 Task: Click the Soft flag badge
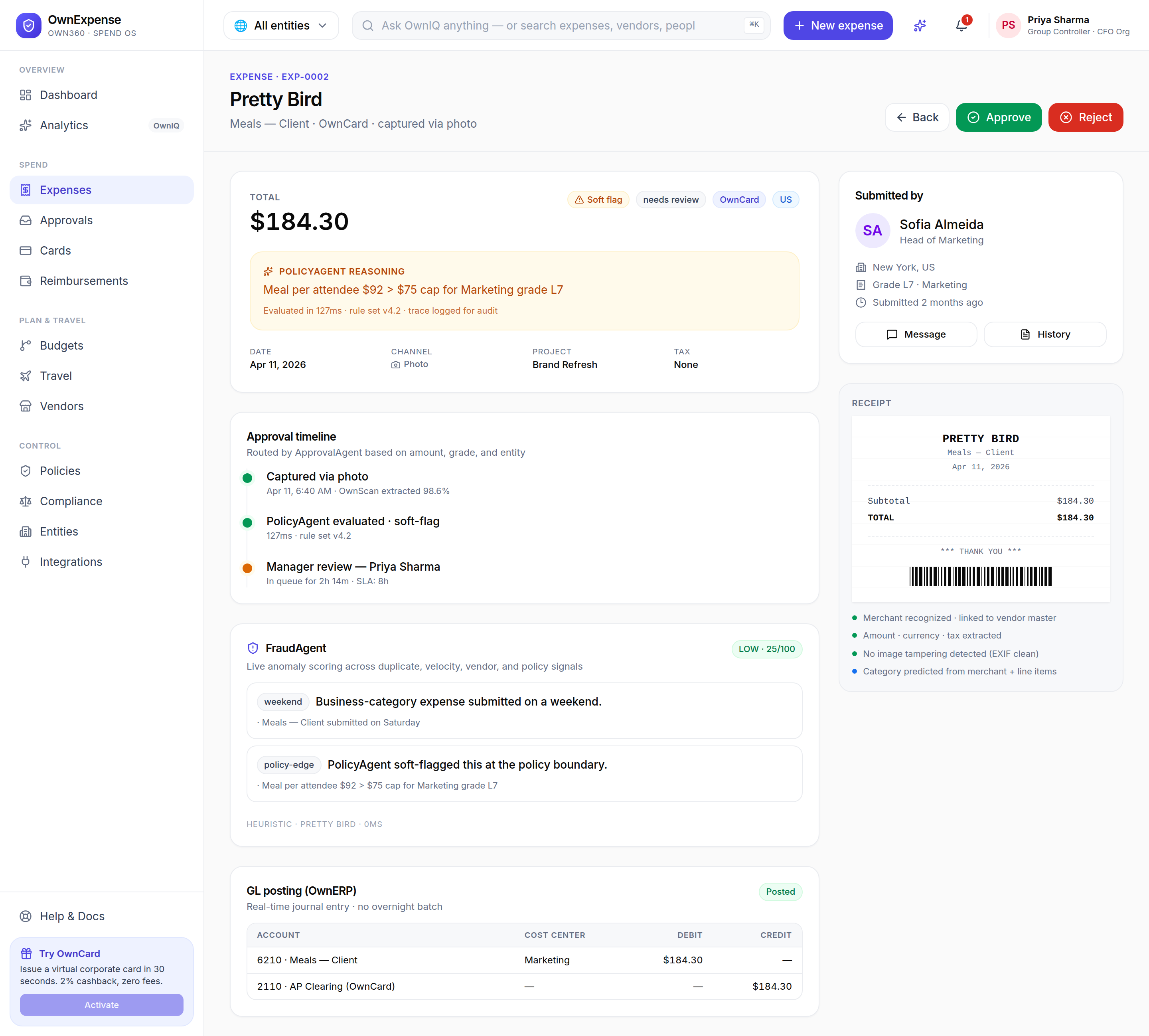[598, 200]
